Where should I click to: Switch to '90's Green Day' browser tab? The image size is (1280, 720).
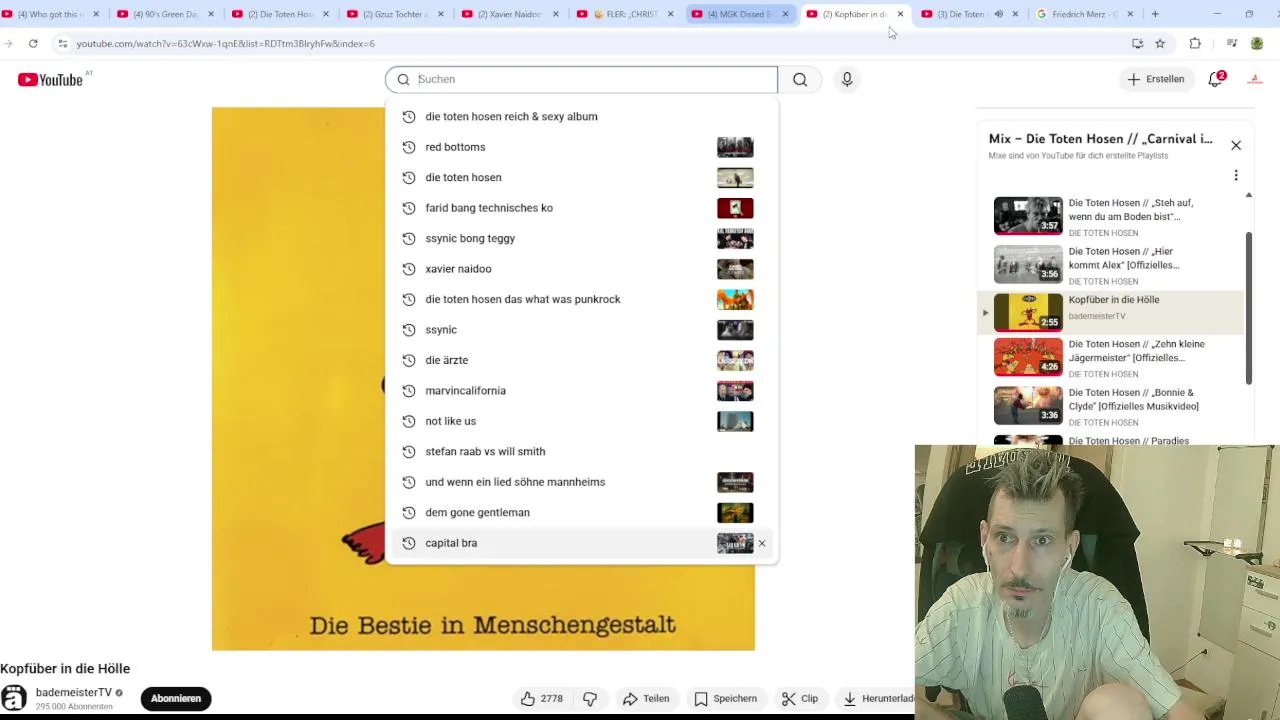pyautogui.click(x=165, y=14)
